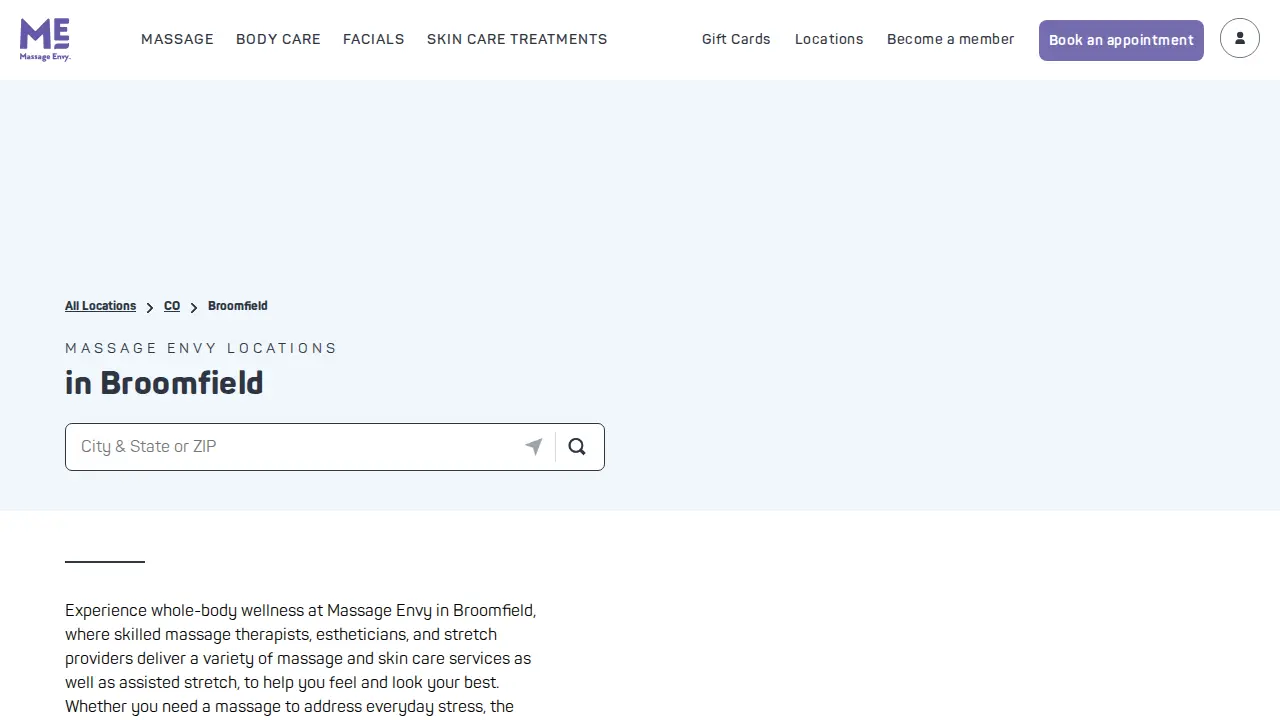This screenshot has height=720, width=1280.
Task: Click Book an appointment button
Action: pyautogui.click(x=1121, y=40)
